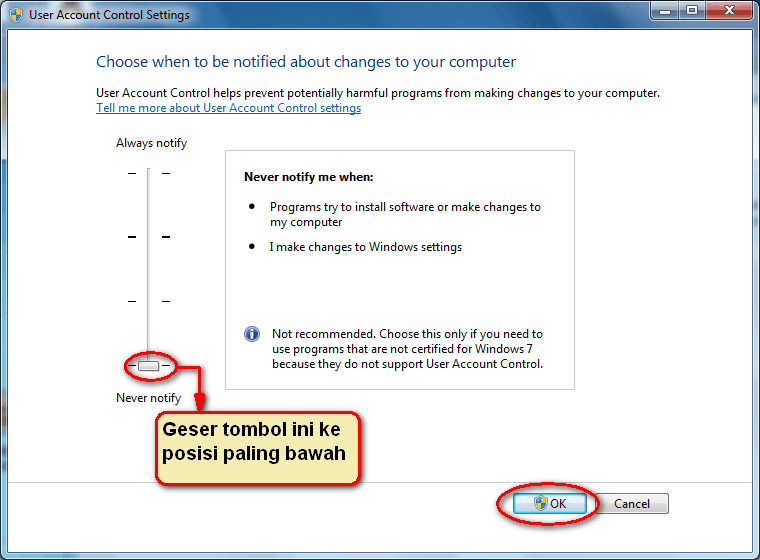
Task: Click the shield icon in the title bar
Action: click(16, 15)
